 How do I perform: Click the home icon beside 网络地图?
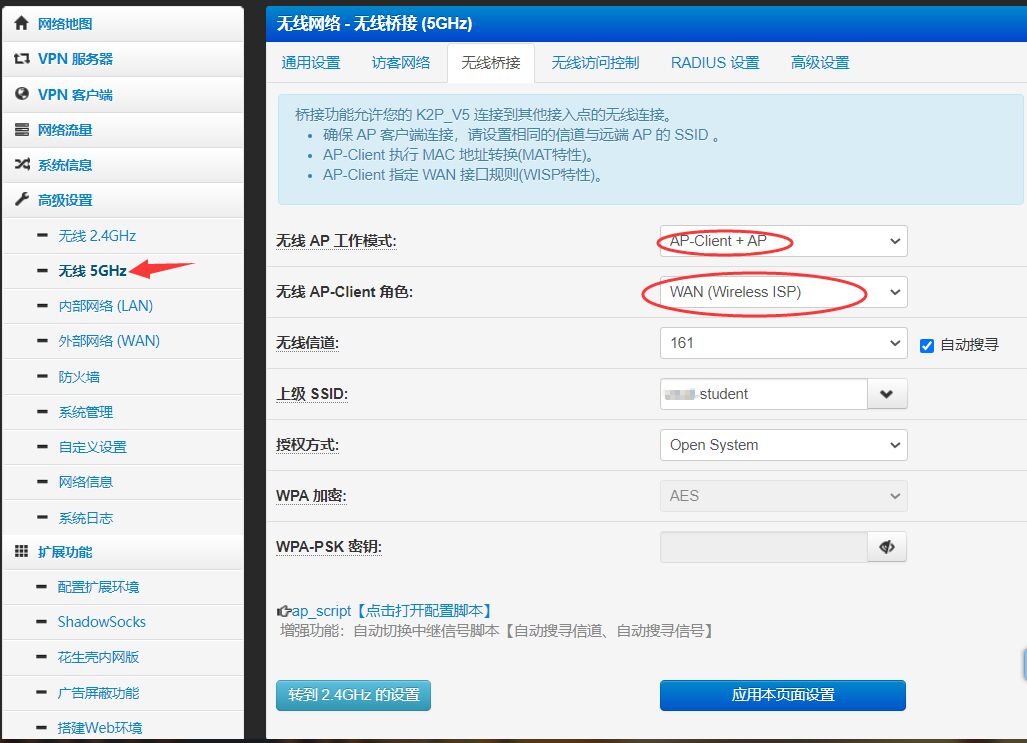click(x=21, y=23)
